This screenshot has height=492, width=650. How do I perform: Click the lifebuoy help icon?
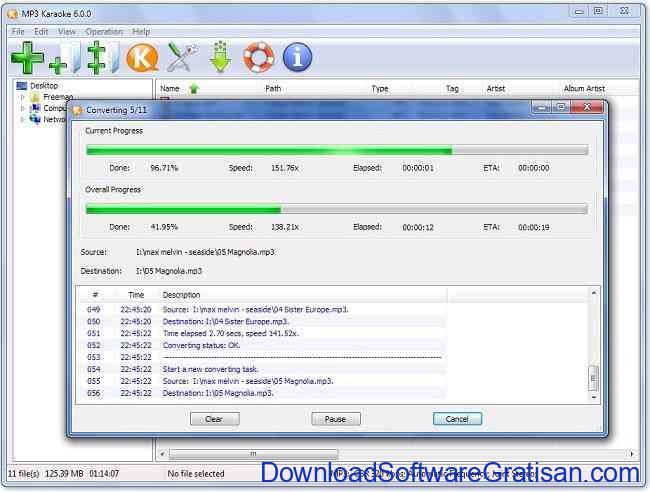[259, 57]
